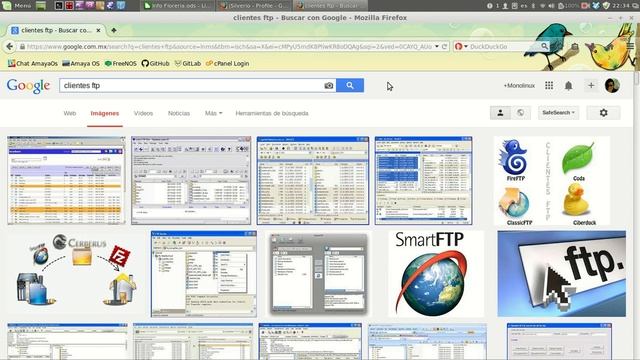
Task: Click the shield icon in the system tray
Action: (606, 5)
